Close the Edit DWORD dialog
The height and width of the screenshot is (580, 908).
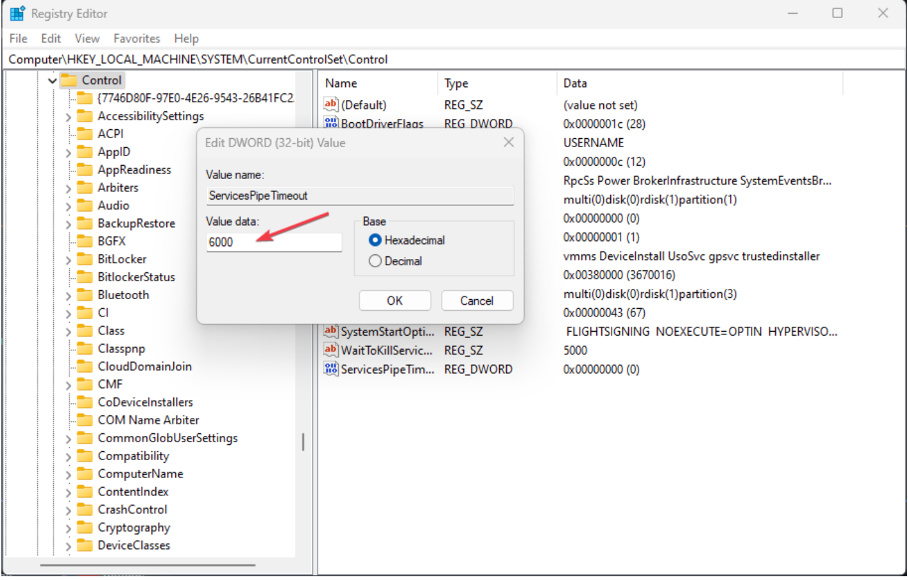[509, 143]
